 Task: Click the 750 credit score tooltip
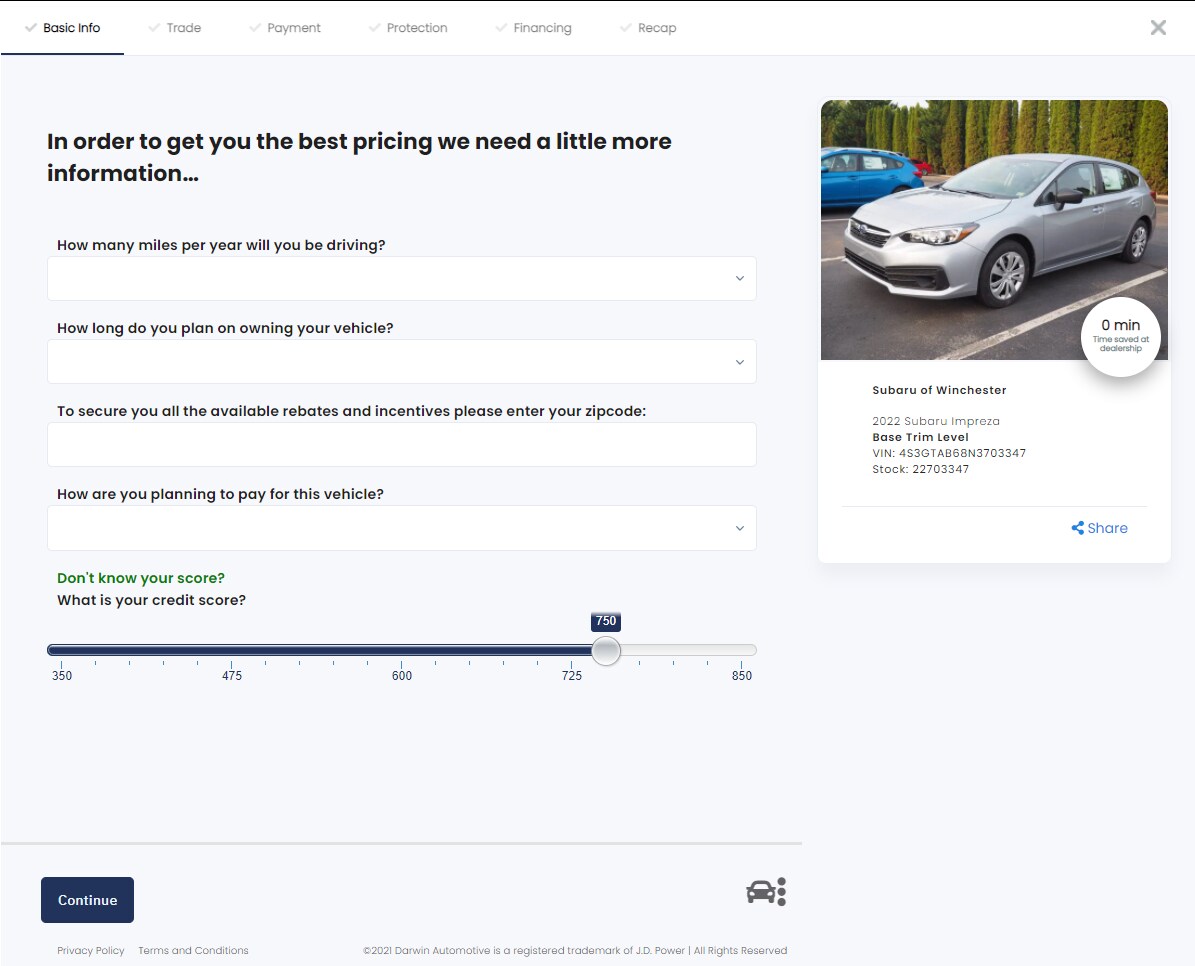(606, 621)
